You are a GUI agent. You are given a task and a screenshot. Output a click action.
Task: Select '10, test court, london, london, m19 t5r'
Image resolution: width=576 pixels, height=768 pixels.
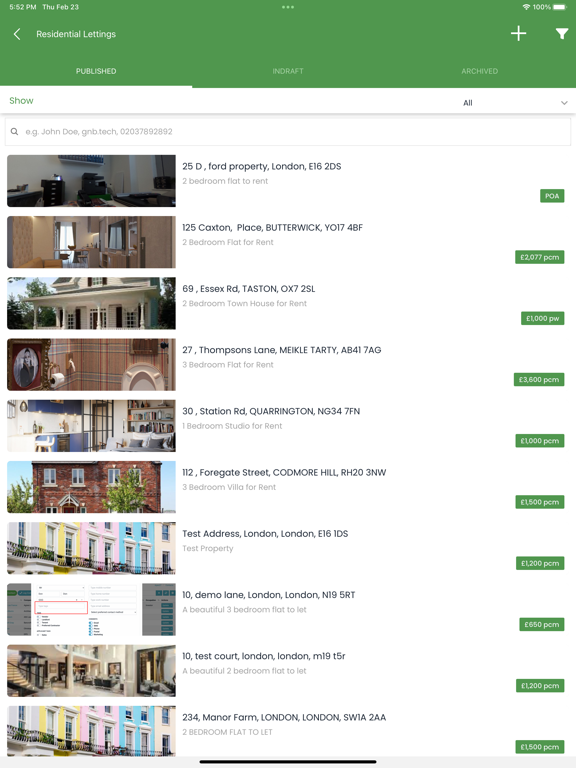[x=264, y=656]
